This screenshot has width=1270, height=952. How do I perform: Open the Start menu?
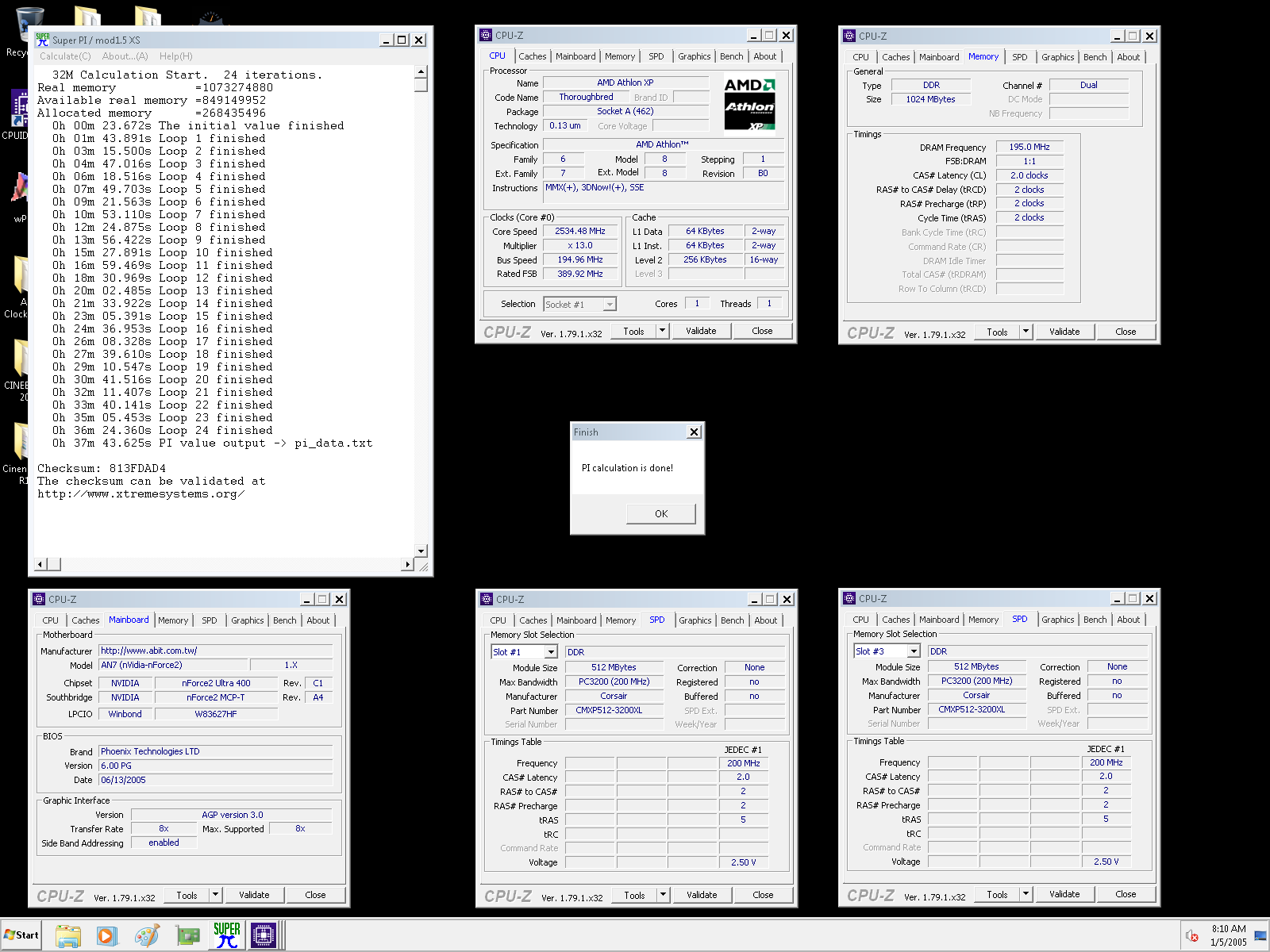point(21,935)
